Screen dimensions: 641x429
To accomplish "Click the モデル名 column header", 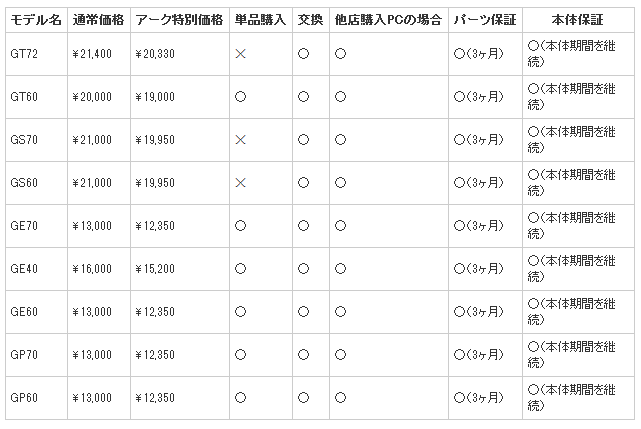I will click(36, 20).
